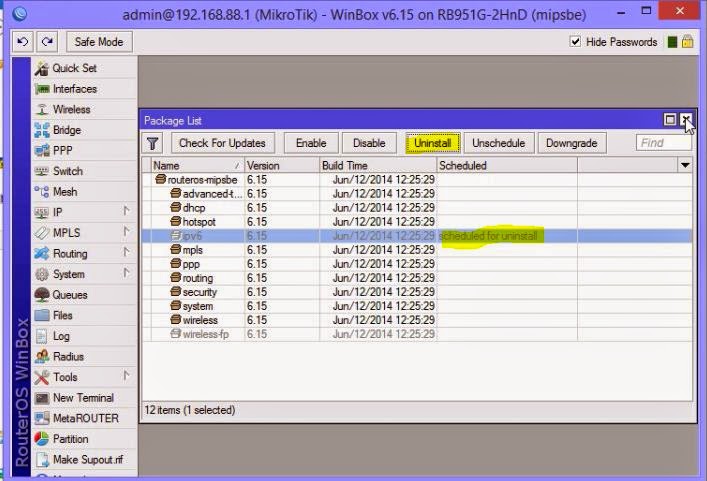Expand the Tools submenu arrow
Image resolution: width=707 pixels, height=481 pixels.
tap(127, 376)
